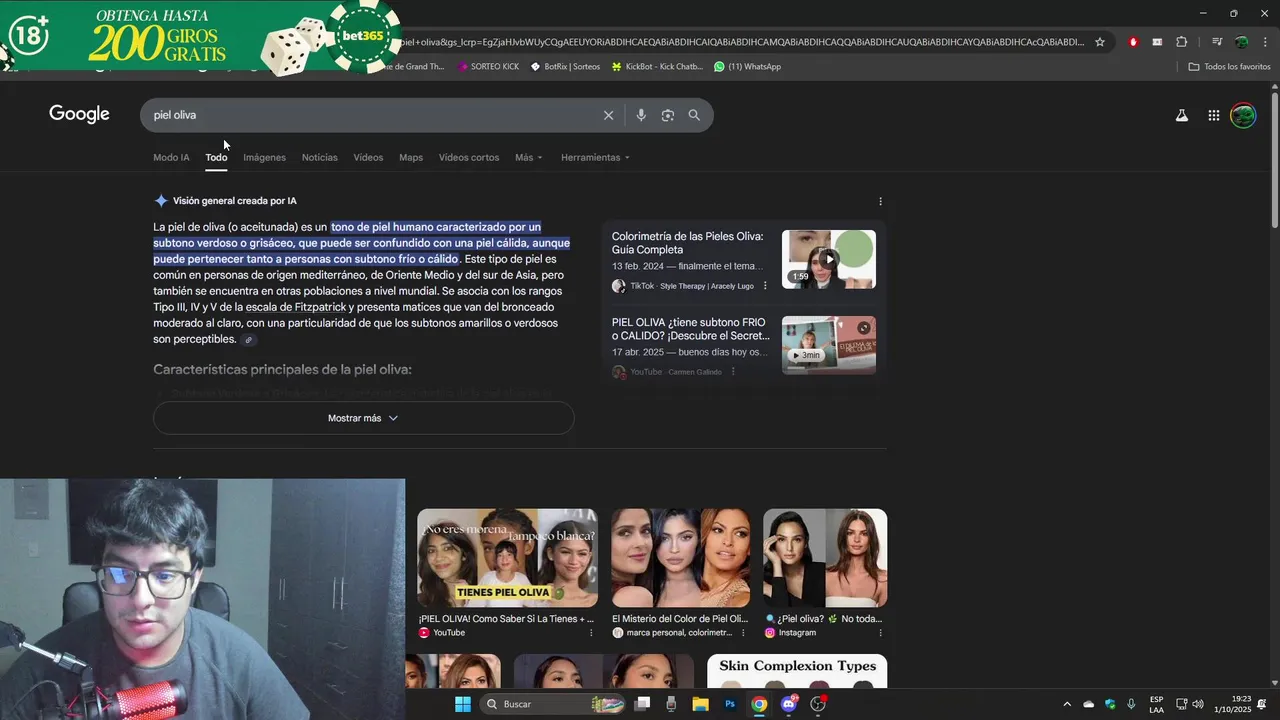Open three-dot menu of the YouTube image result
The height and width of the screenshot is (720, 1280).
(591, 633)
